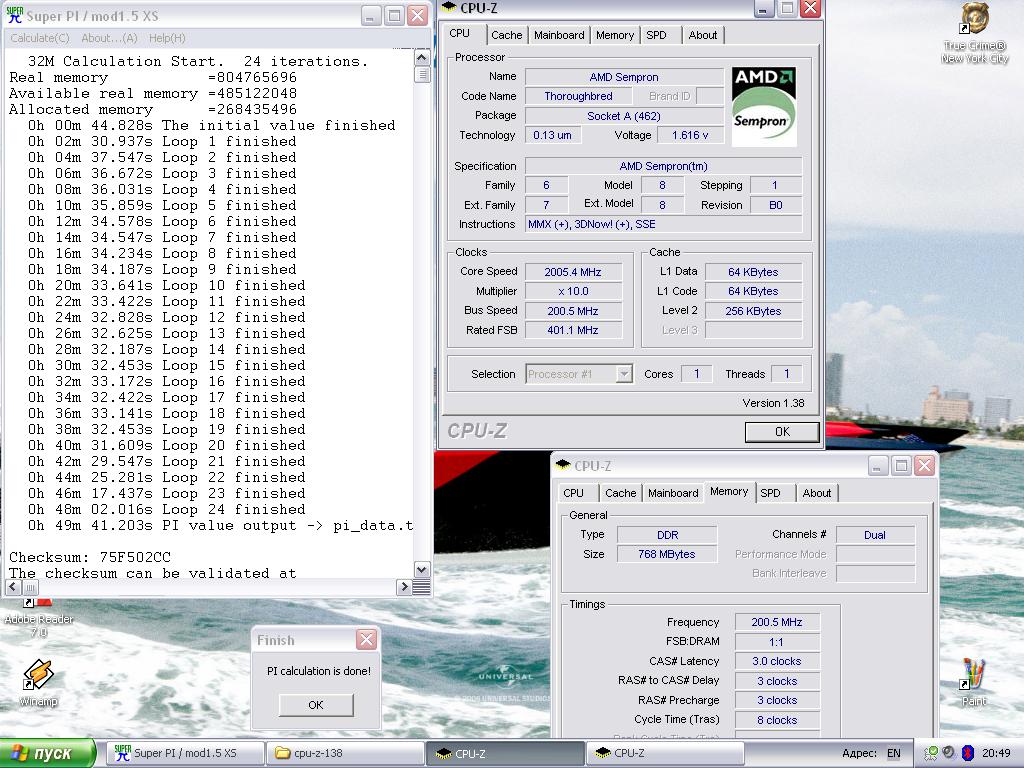1024x768 pixels.
Task: Click the Multiplier value x 10.0
Action: [x=573, y=291]
